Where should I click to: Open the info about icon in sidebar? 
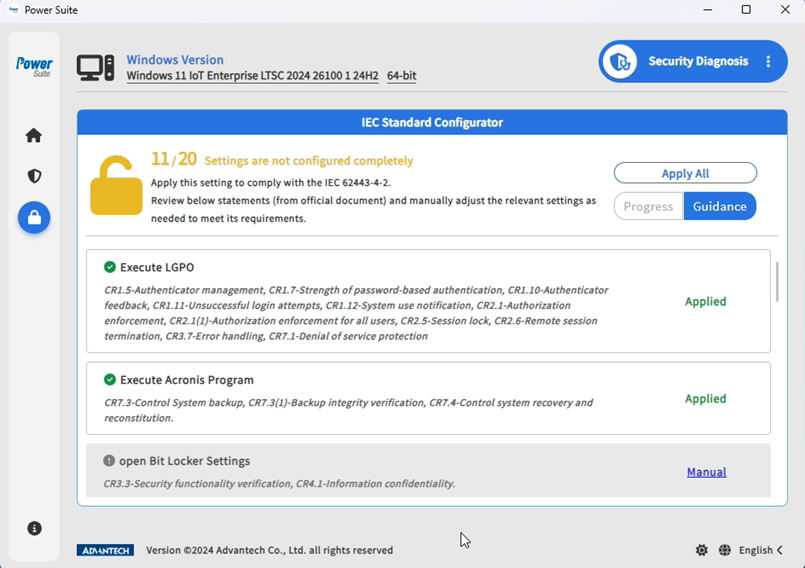[x=34, y=528]
